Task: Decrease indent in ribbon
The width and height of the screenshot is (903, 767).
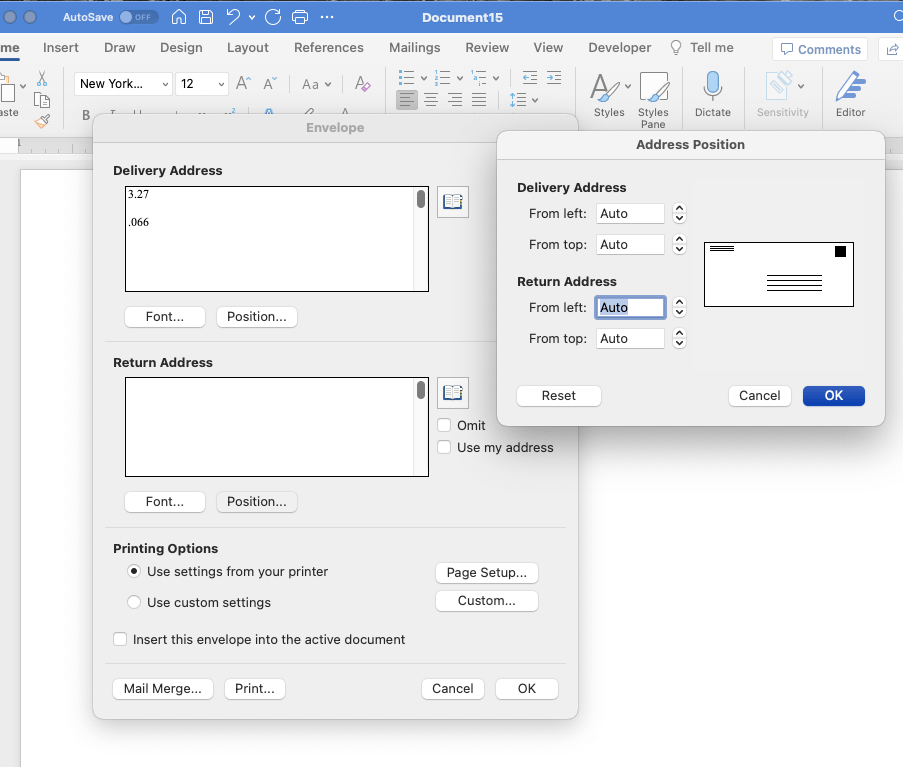Action: click(x=529, y=78)
